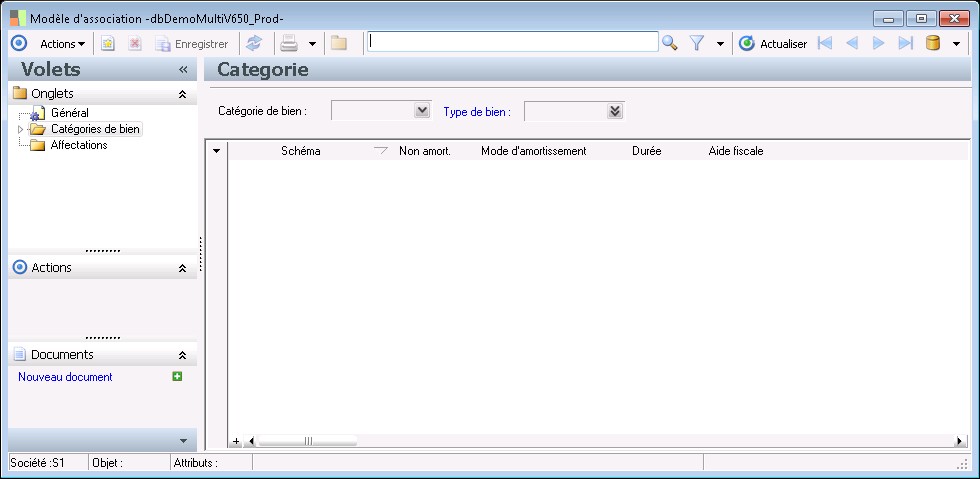Click the yellow database cylinder icon
Screen dimensions: 980x479
coord(932,43)
